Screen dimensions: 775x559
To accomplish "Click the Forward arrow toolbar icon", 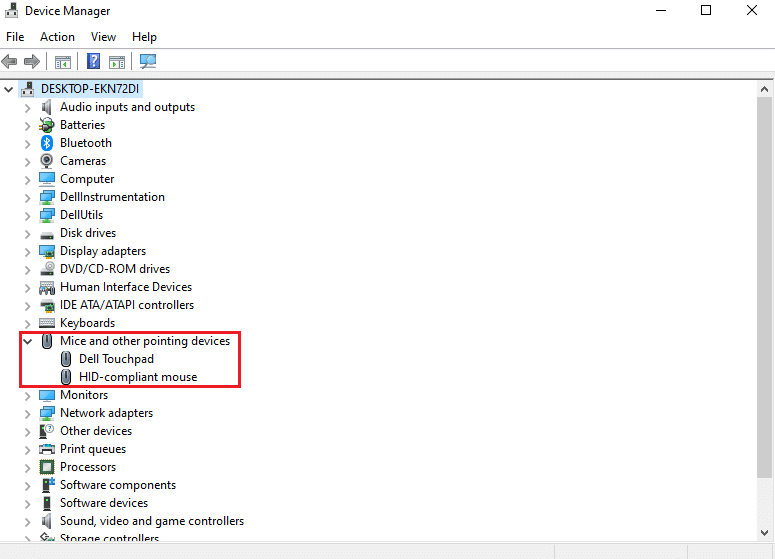I will (32, 62).
